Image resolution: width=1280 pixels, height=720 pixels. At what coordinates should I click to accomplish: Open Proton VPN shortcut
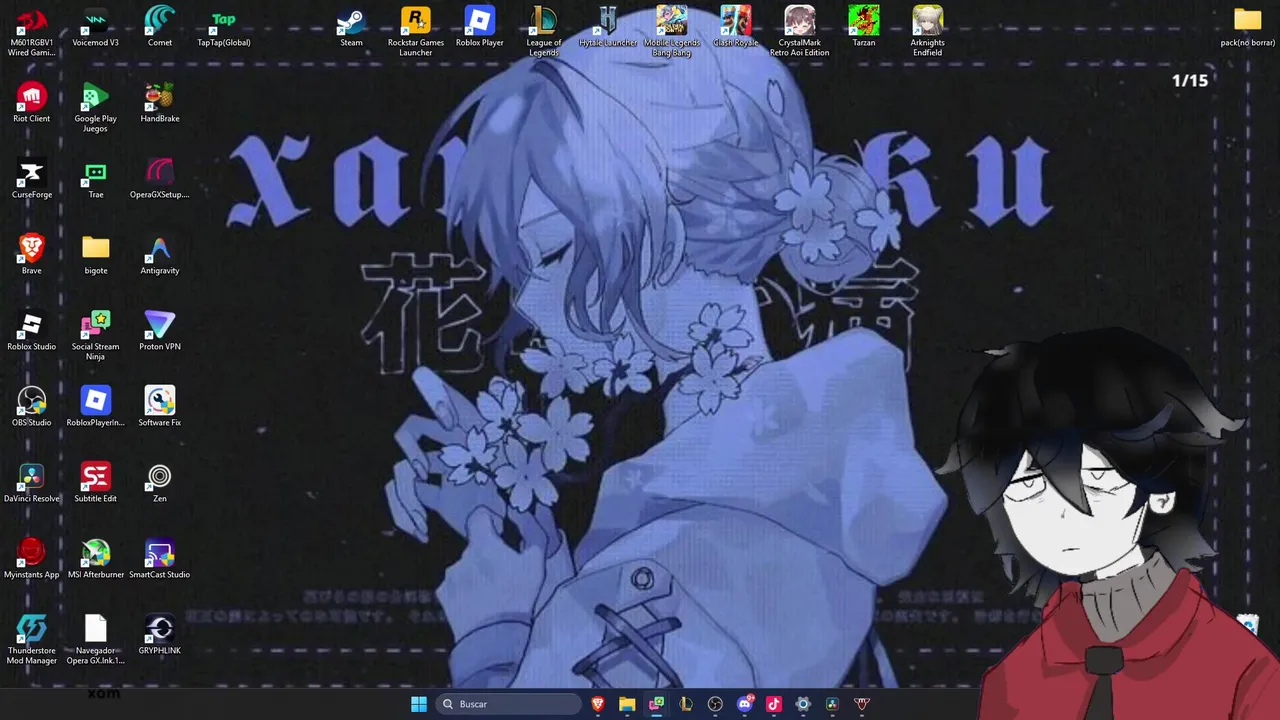coord(160,330)
